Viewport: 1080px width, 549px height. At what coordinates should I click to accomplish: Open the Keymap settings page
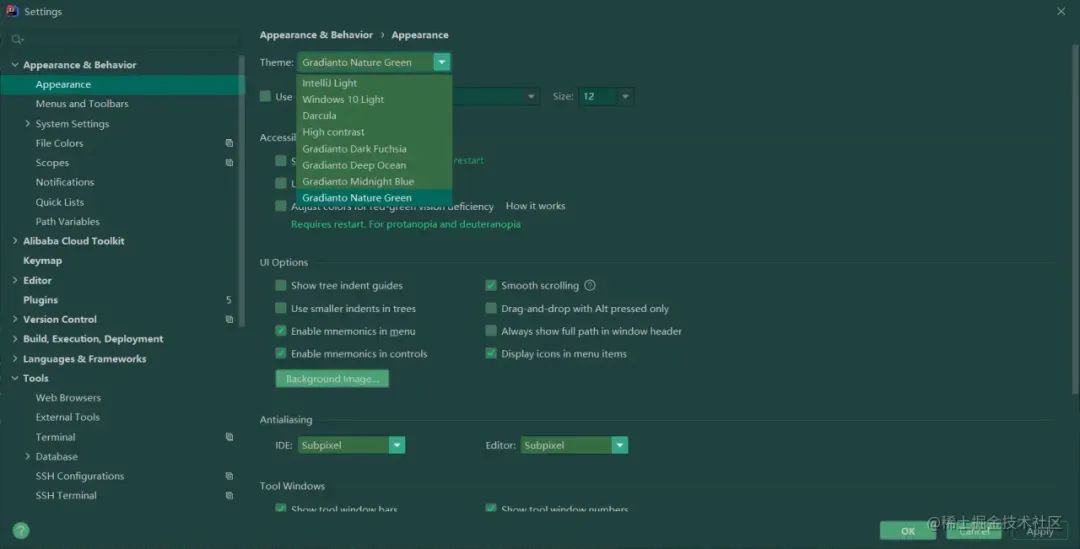point(43,260)
